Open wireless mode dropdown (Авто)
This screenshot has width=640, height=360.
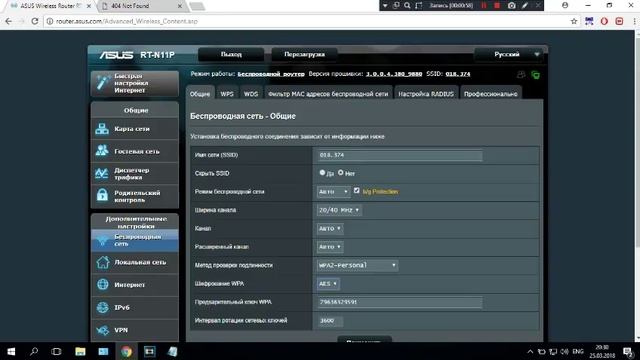pos(333,191)
